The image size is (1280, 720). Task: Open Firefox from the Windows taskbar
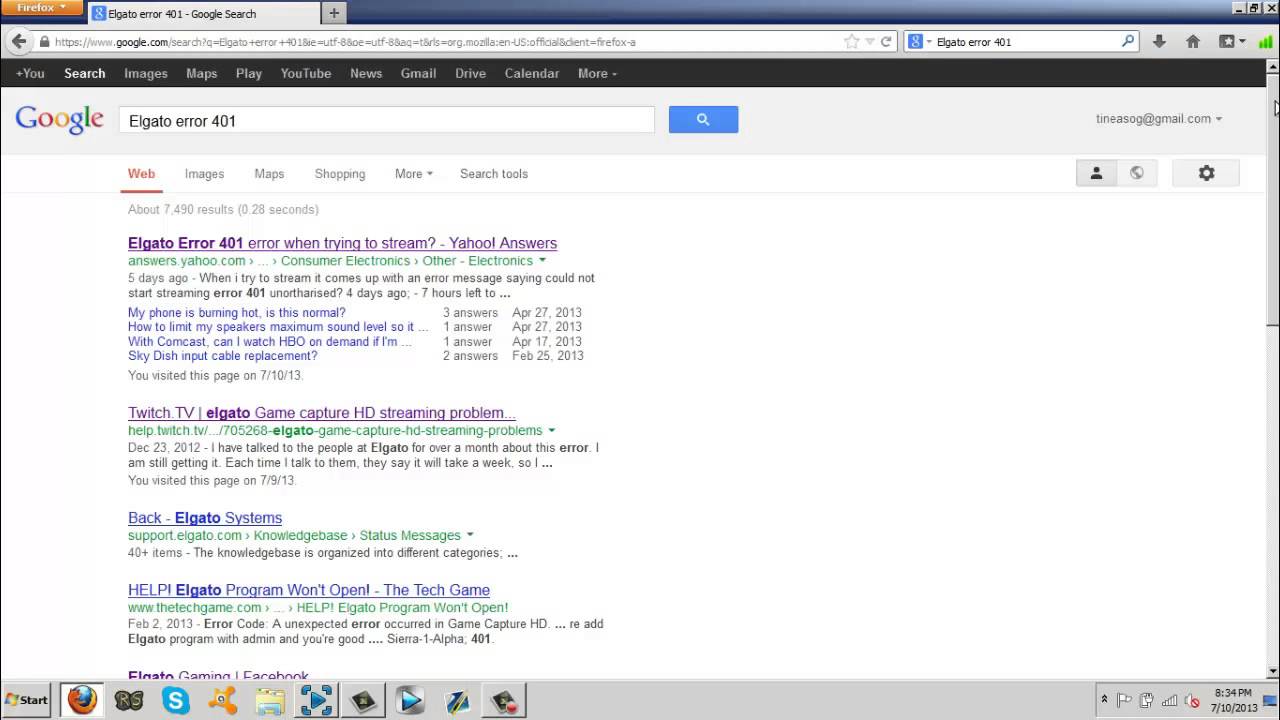pos(82,700)
